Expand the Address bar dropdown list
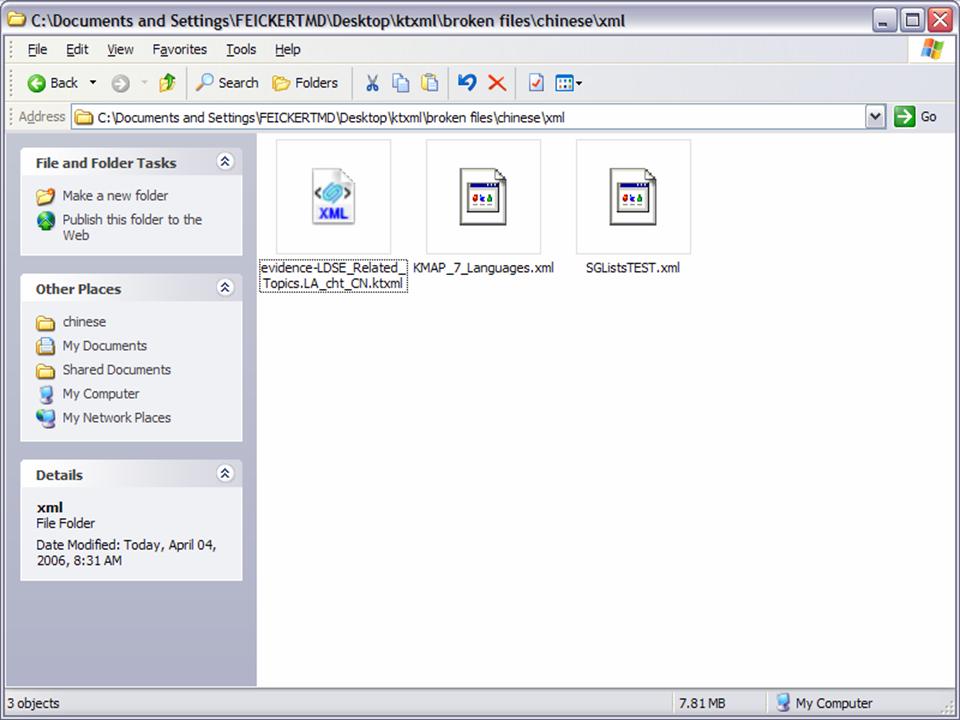Viewport: 960px width, 720px height. point(876,117)
